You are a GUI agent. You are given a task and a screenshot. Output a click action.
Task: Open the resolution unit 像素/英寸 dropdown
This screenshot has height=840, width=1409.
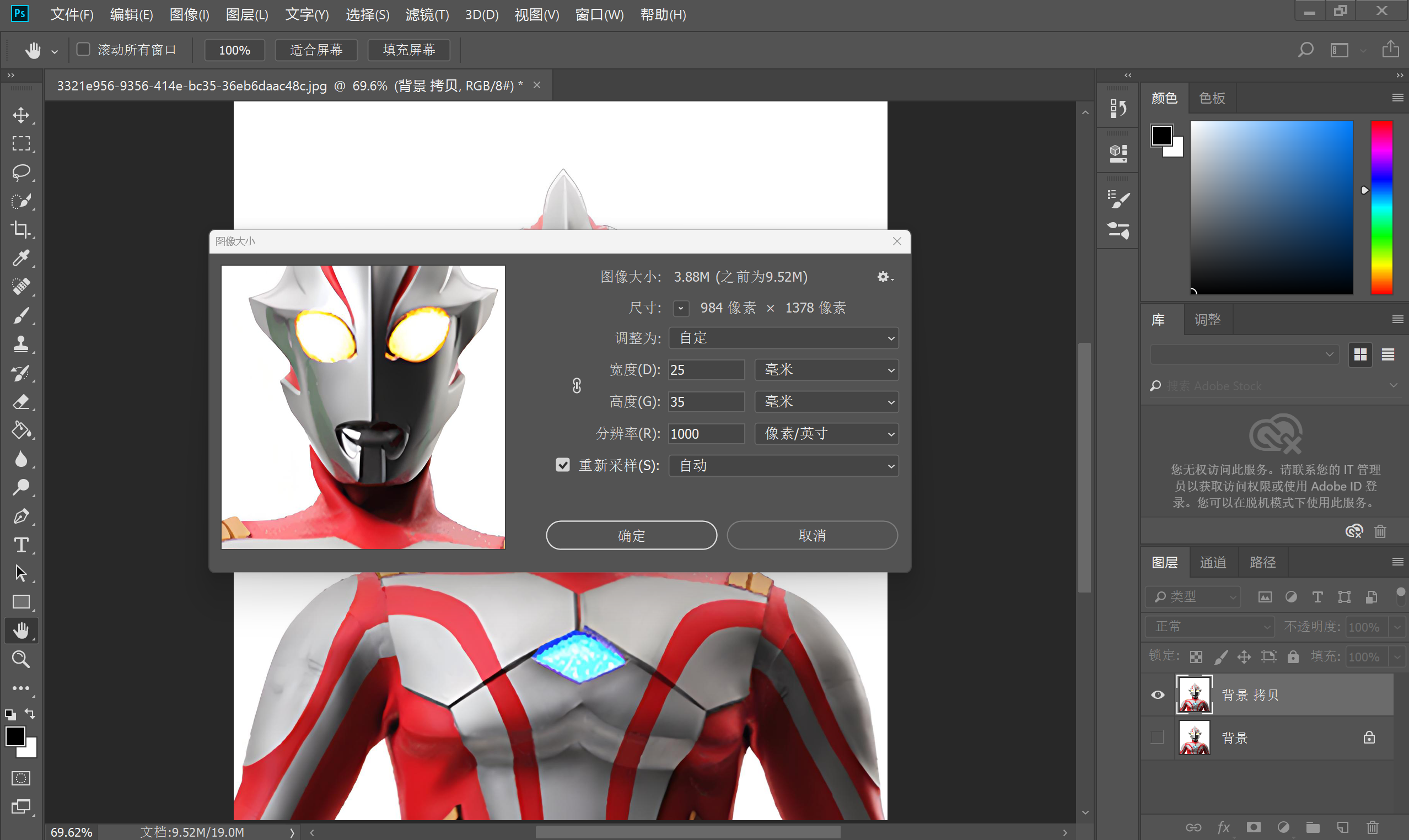tap(826, 434)
